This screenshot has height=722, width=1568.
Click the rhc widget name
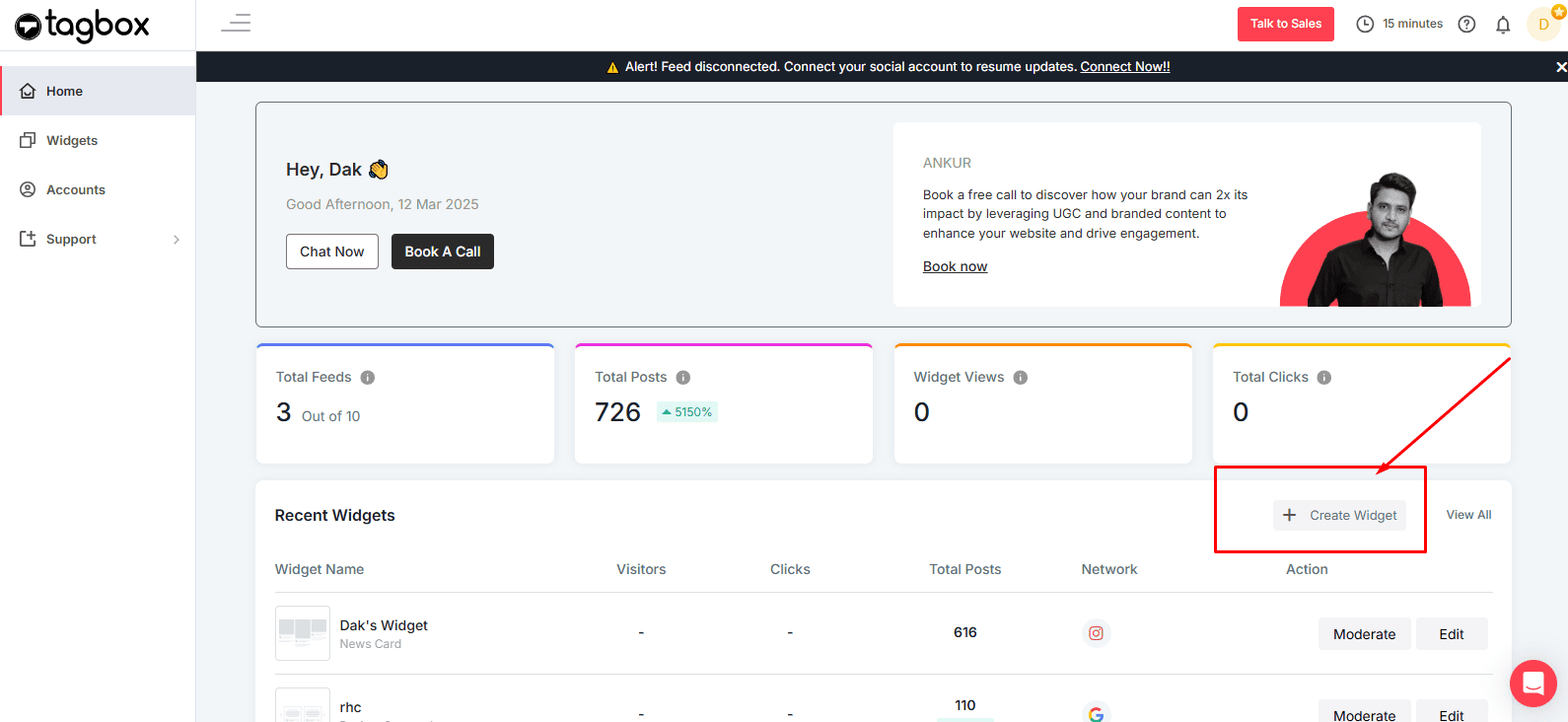click(350, 707)
